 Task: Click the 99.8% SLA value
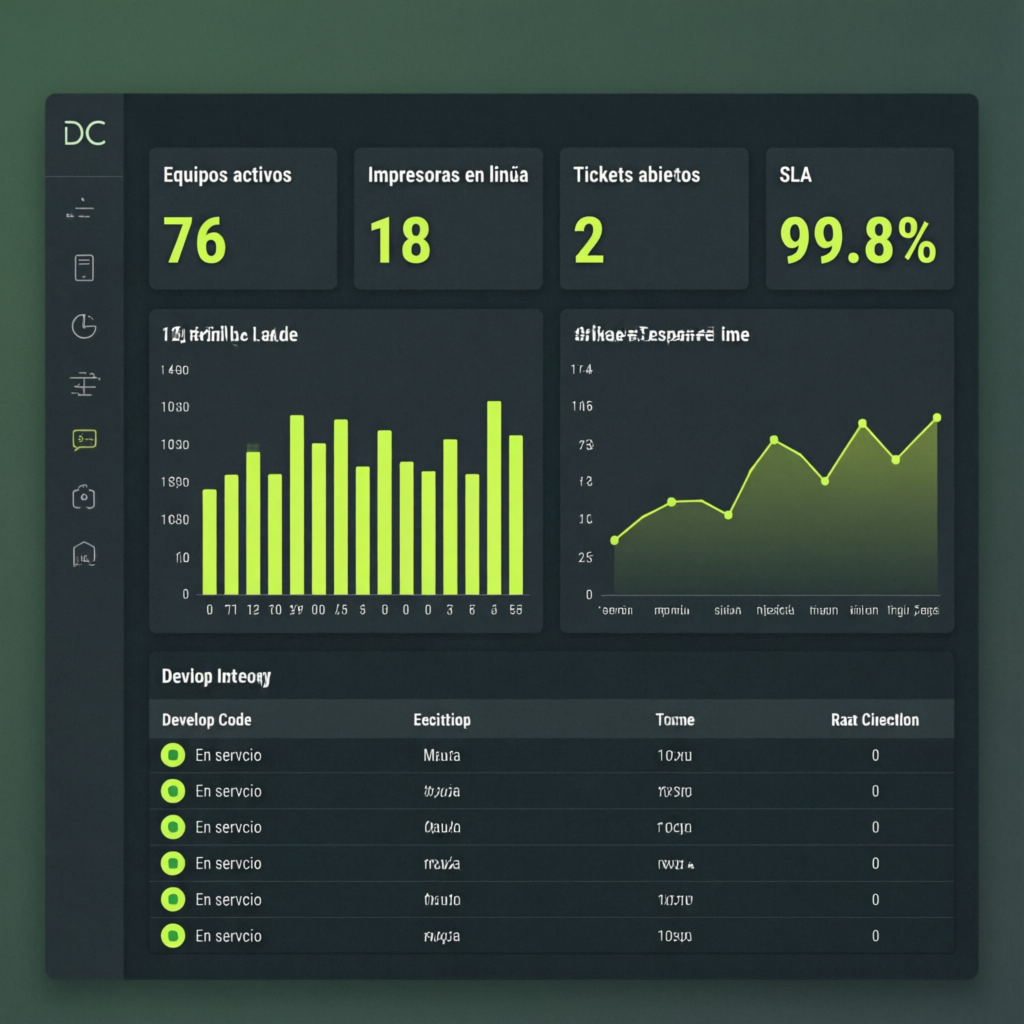point(858,240)
